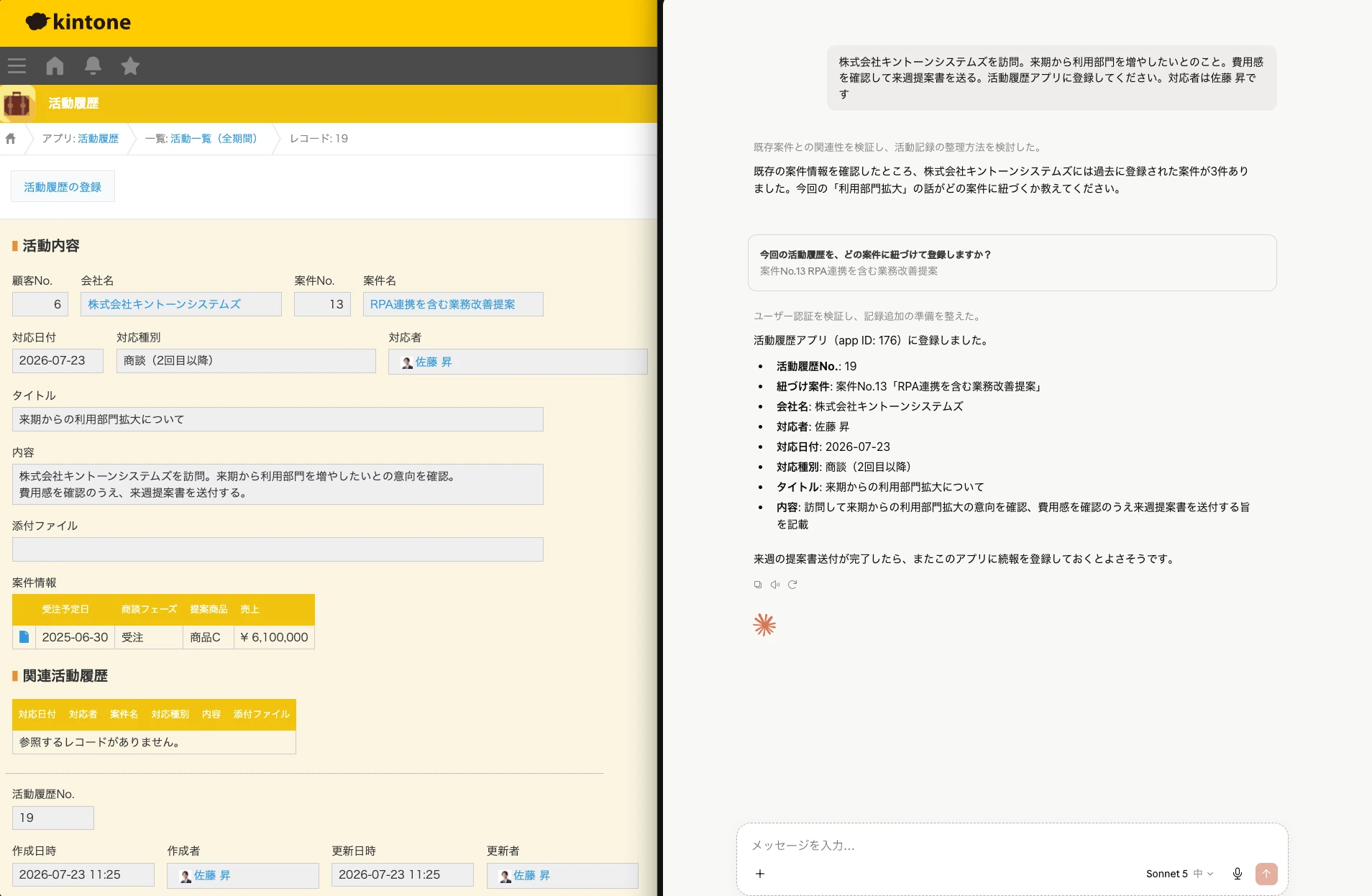Click the user avatar in 作成者 field
This screenshot has height=896, width=1372.
(186, 876)
